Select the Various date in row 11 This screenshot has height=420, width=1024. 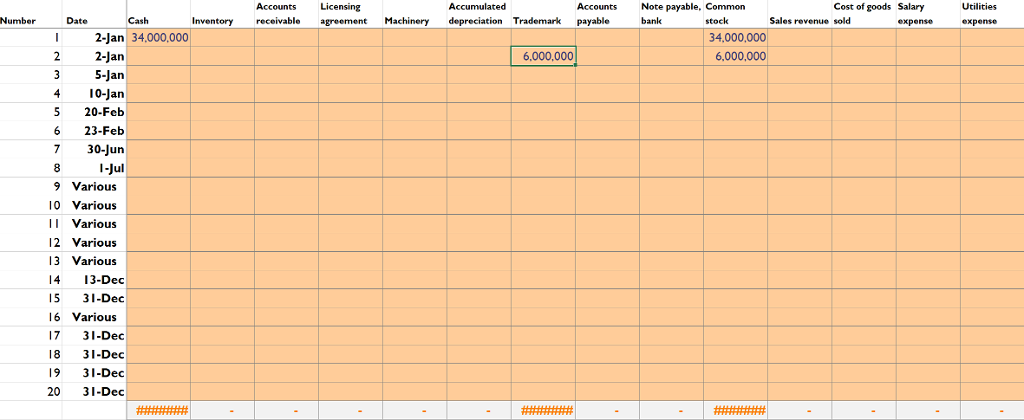pos(95,224)
